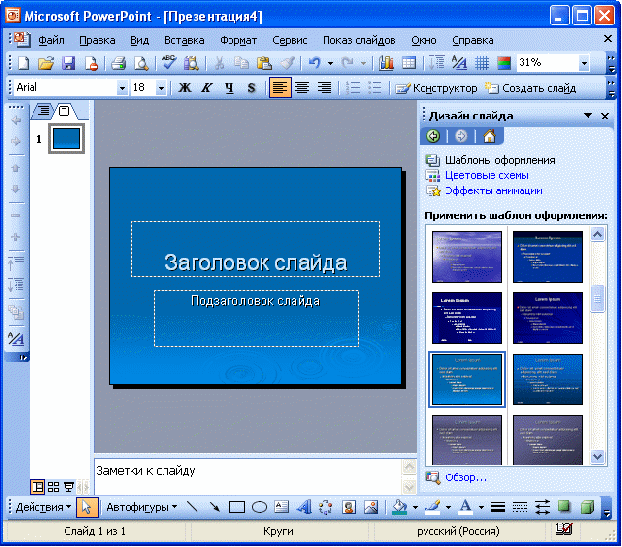Click the insert table icon
This screenshot has width=622, height=547.
pos(409,63)
